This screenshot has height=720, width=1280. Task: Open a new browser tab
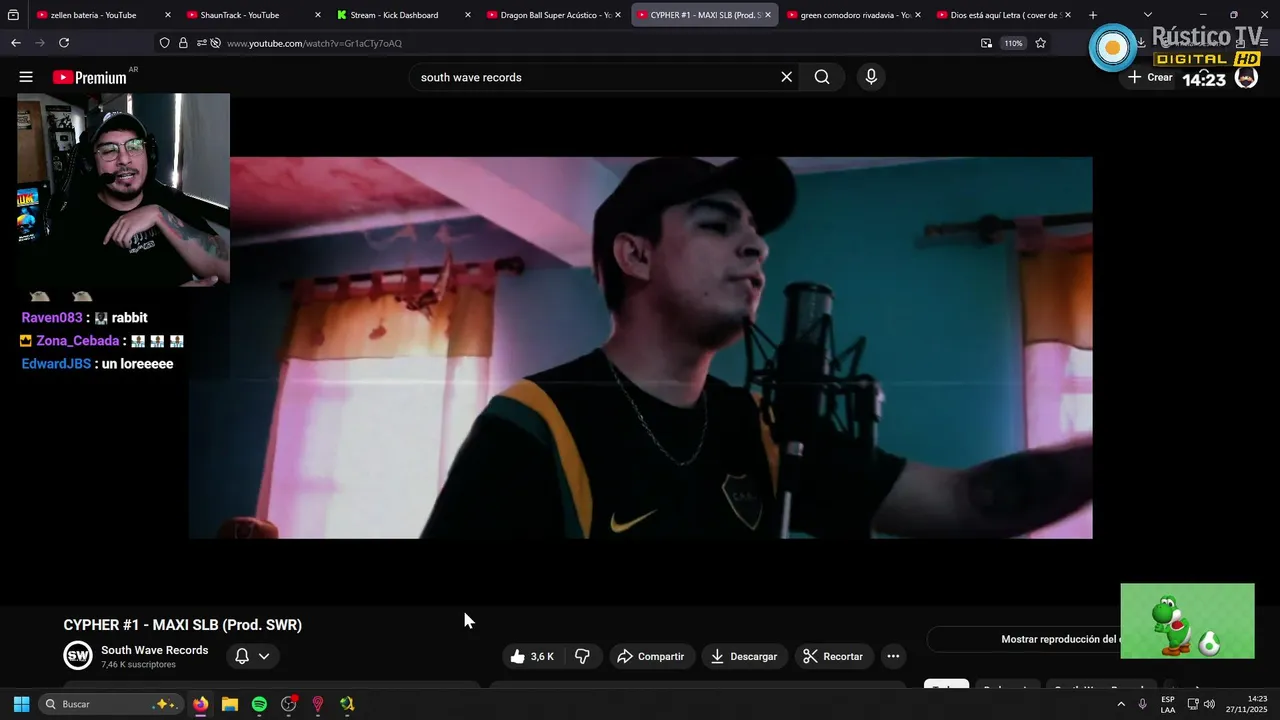pyautogui.click(x=1093, y=15)
